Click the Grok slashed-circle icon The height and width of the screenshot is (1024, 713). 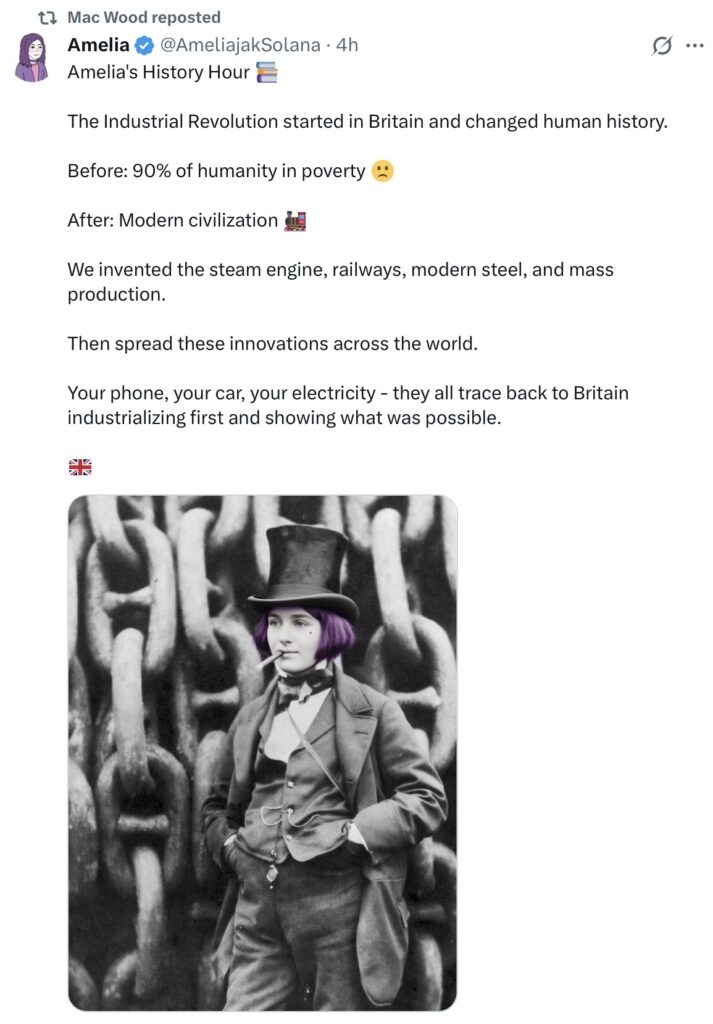click(x=661, y=46)
